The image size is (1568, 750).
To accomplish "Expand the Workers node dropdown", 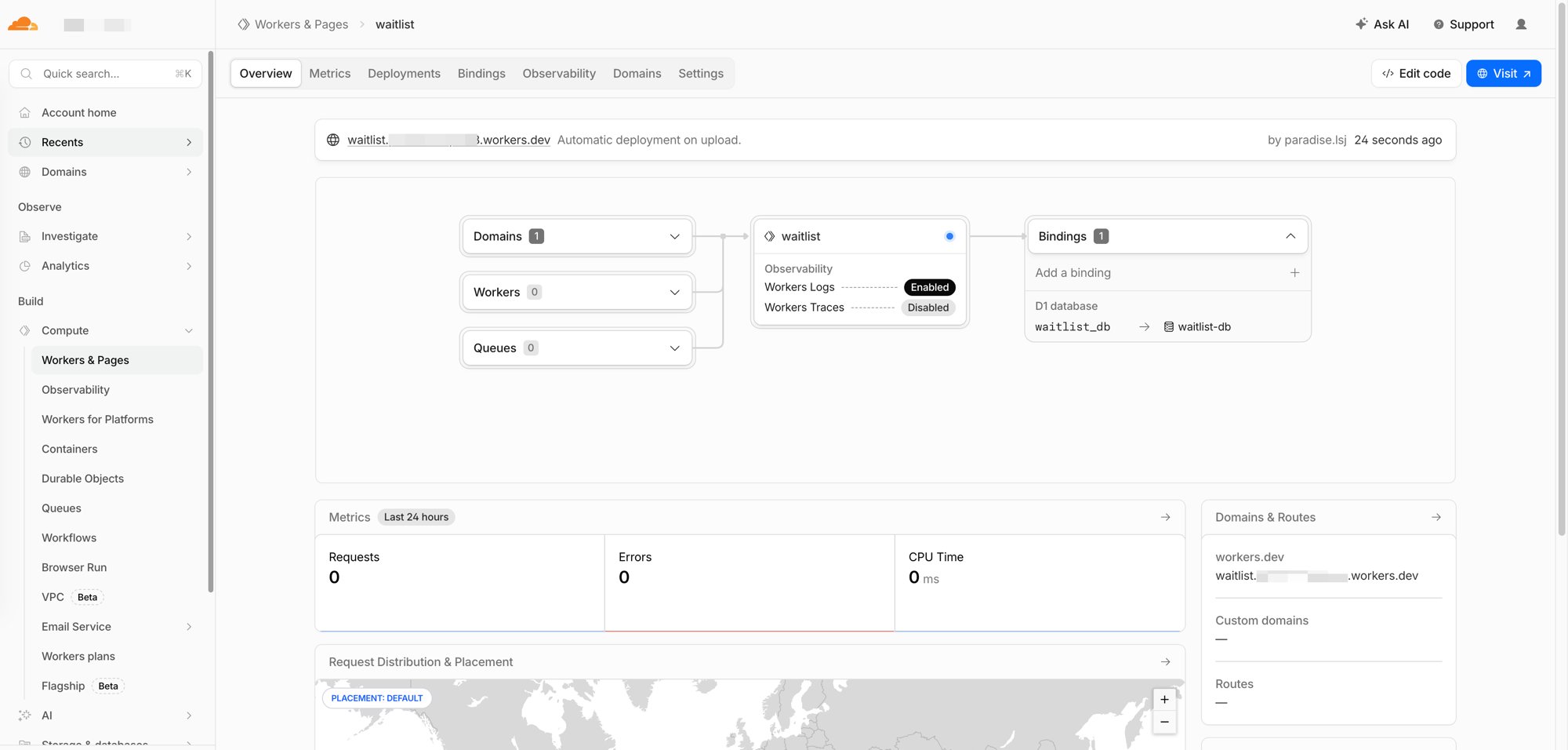I will (x=675, y=292).
